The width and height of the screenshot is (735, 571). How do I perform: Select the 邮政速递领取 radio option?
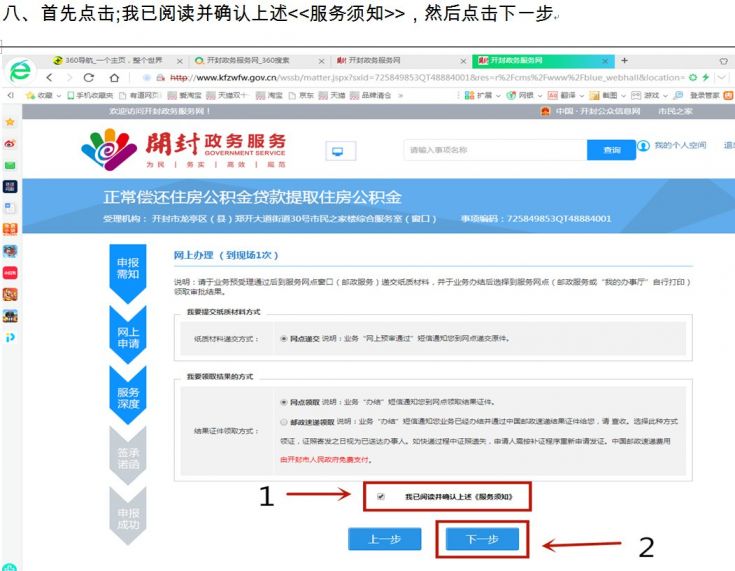coord(284,422)
